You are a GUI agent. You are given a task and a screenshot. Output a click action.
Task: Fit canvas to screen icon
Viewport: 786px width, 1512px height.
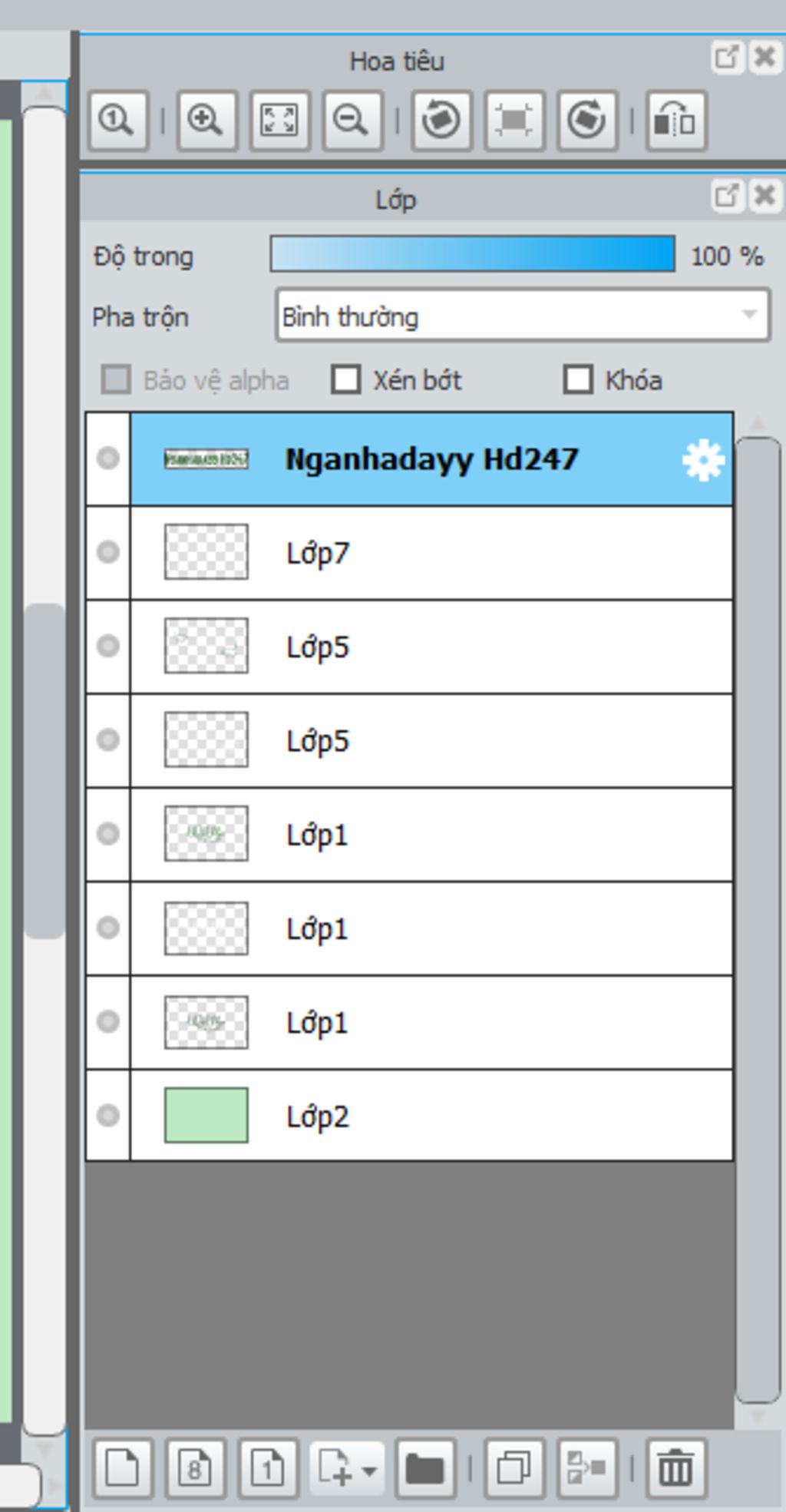tap(279, 121)
